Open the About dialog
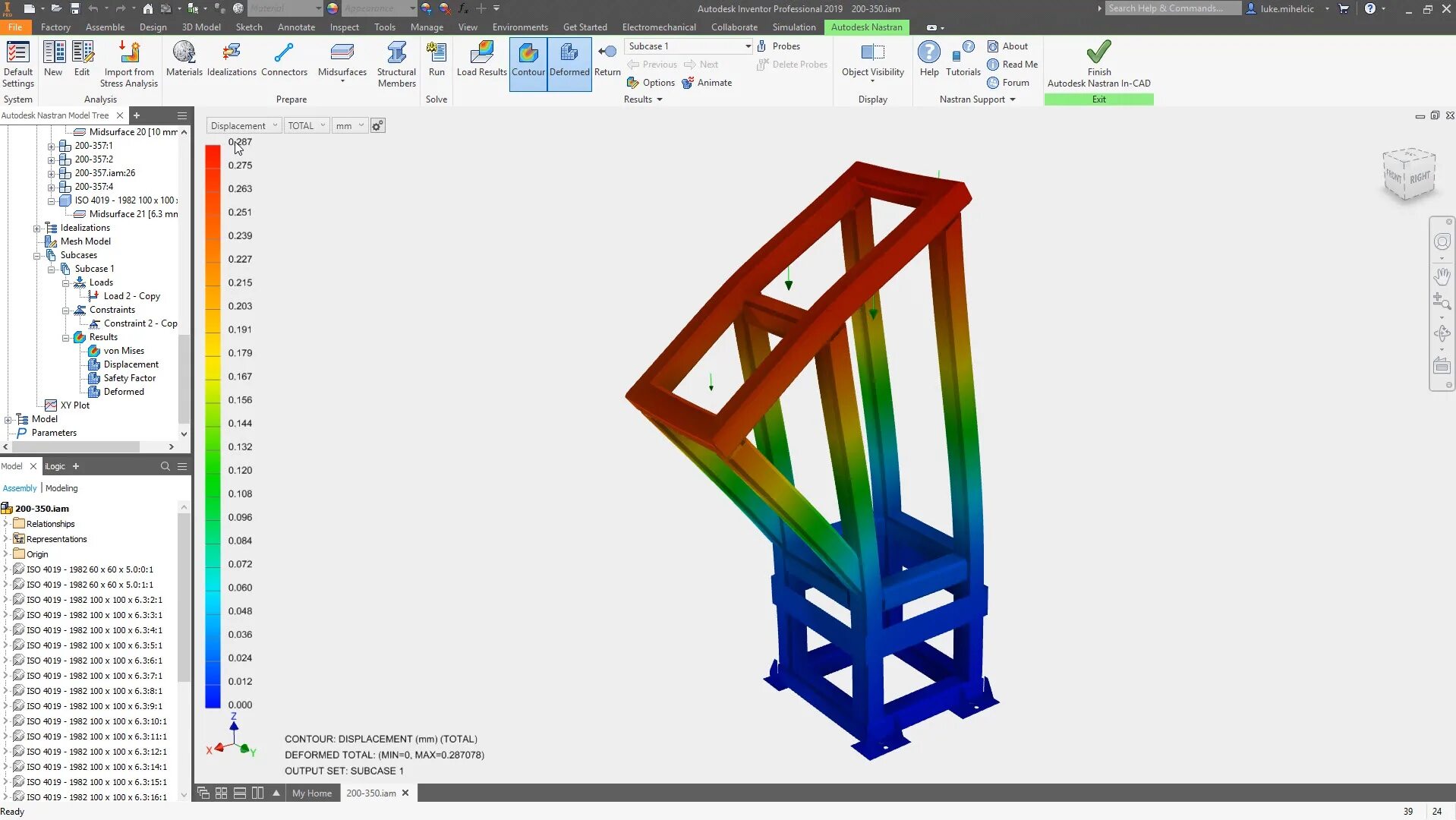This screenshot has width=1456, height=820. [x=1007, y=46]
